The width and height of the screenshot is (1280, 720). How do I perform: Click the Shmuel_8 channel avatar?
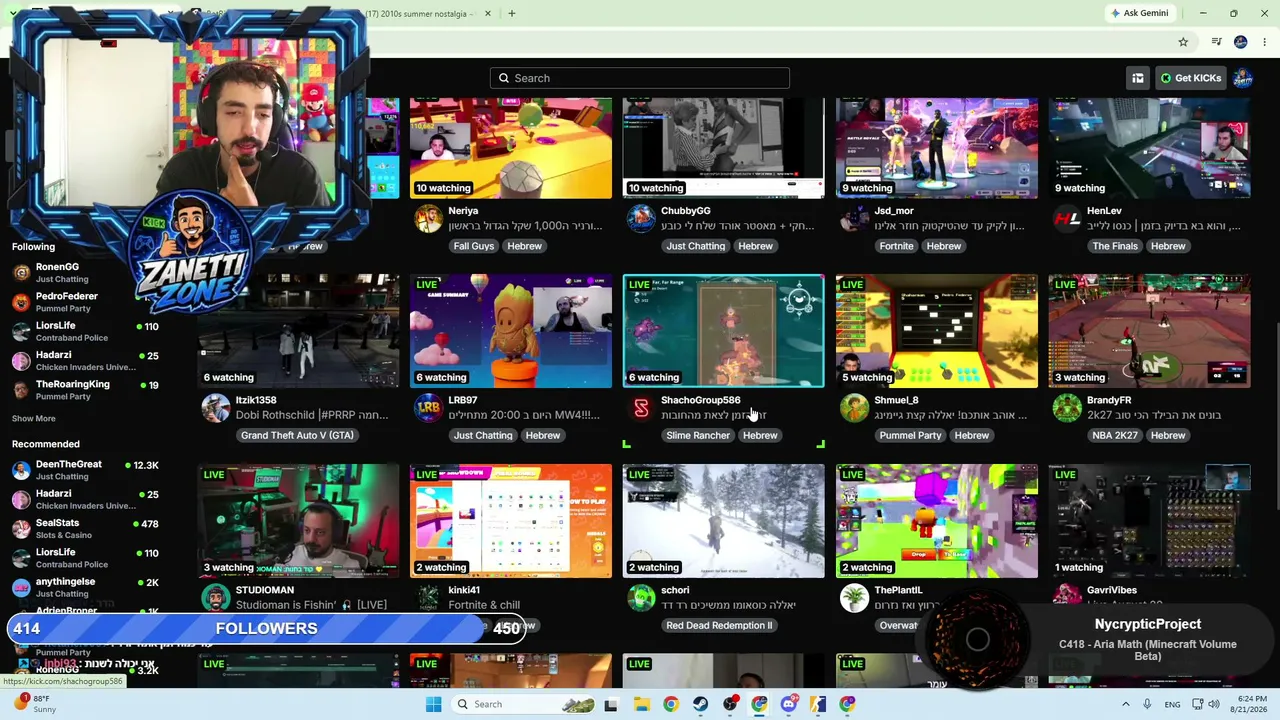coord(854,408)
